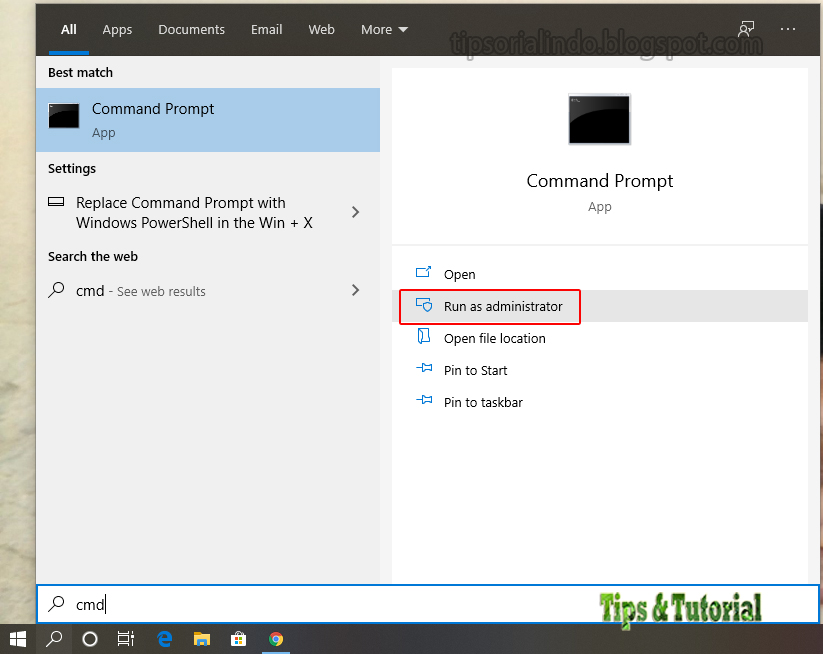Image resolution: width=823 pixels, height=654 pixels.
Task: Open Google Chrome from the taskbar
Action: (276, 639)
